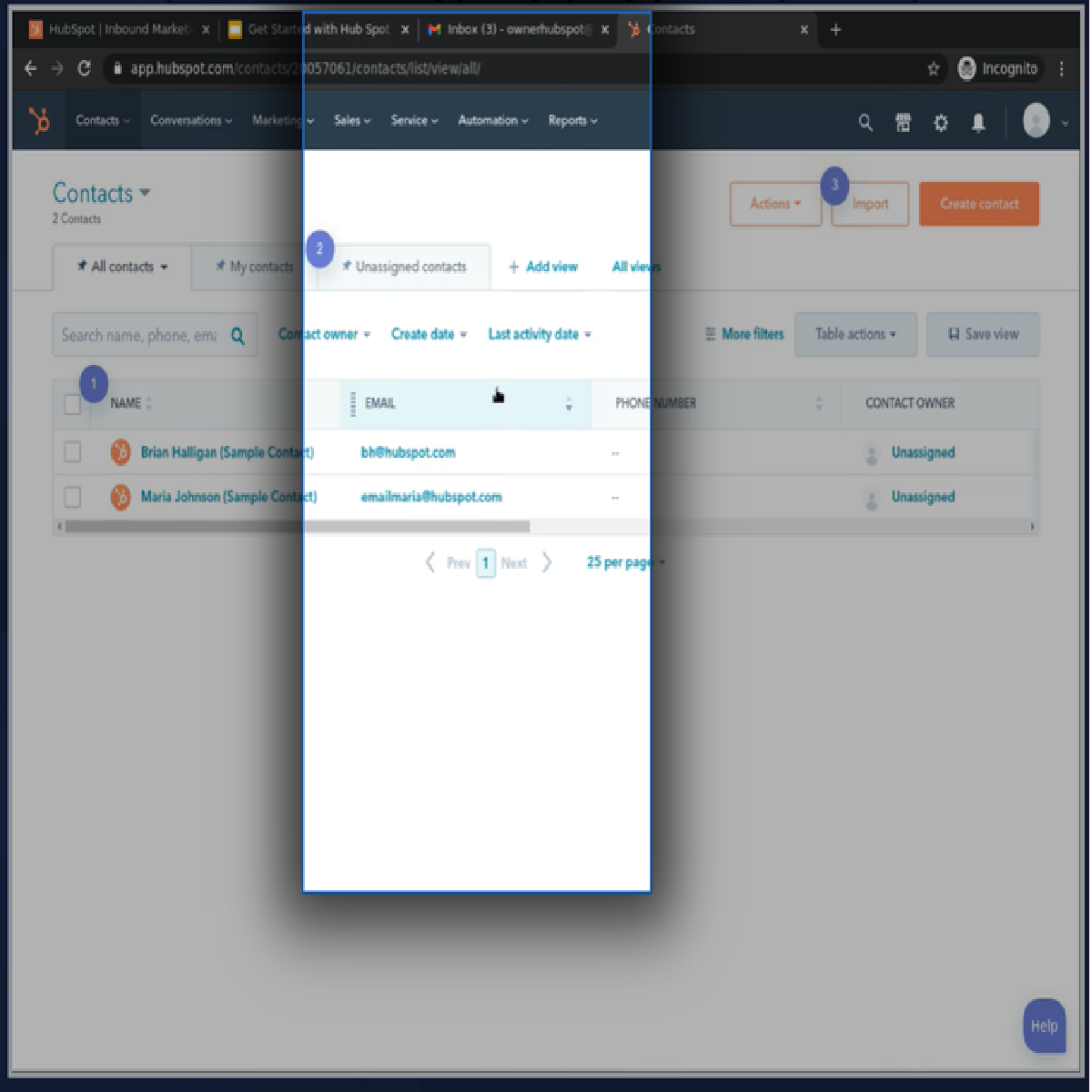Viewport: 1092px width, 1092px height.
Task: Close the Get Started with Hub Spot tab
Action: click(406, 29)
